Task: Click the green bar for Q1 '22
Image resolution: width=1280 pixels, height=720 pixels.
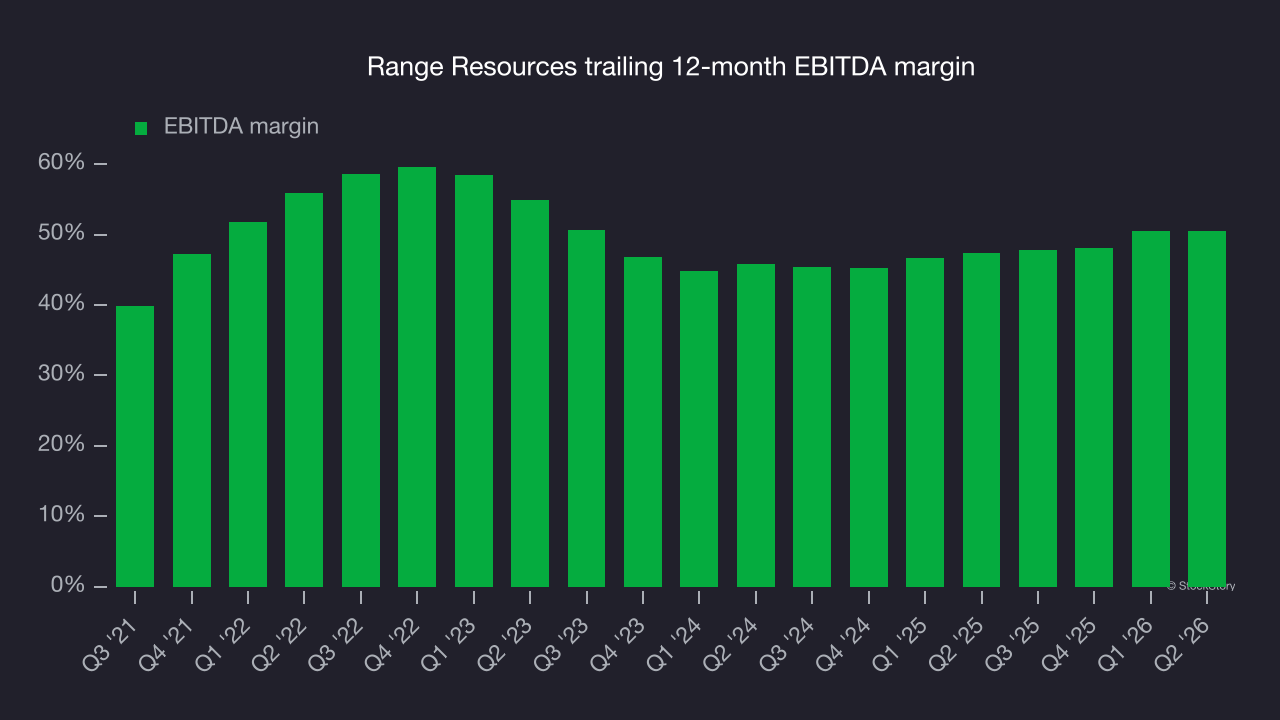Action: click(248, 404)
